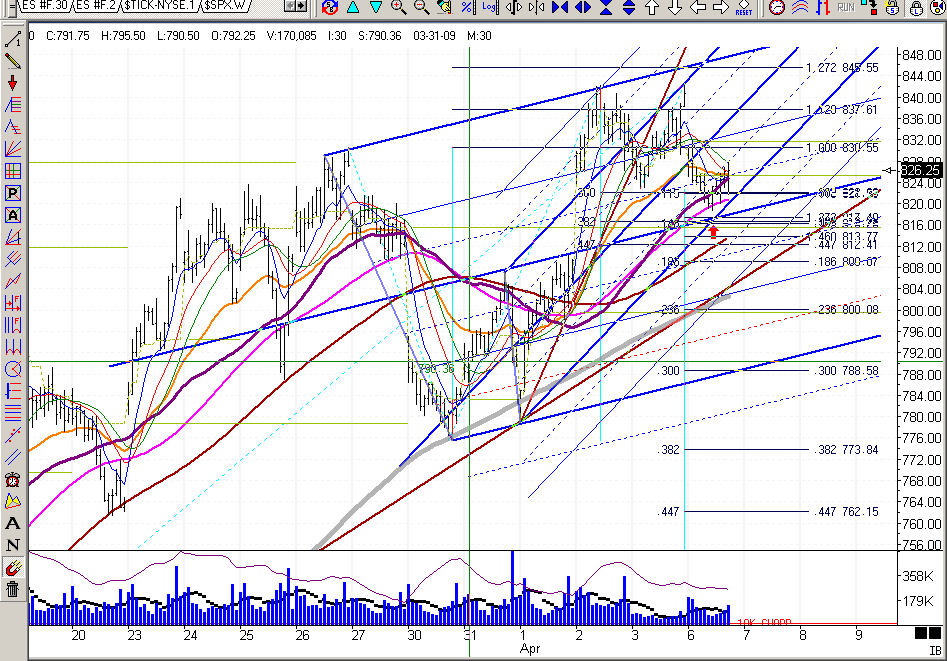The height and width of the screenshot is (661, 947).
Task: Select the large A text annotation tool
Action: 13,523
